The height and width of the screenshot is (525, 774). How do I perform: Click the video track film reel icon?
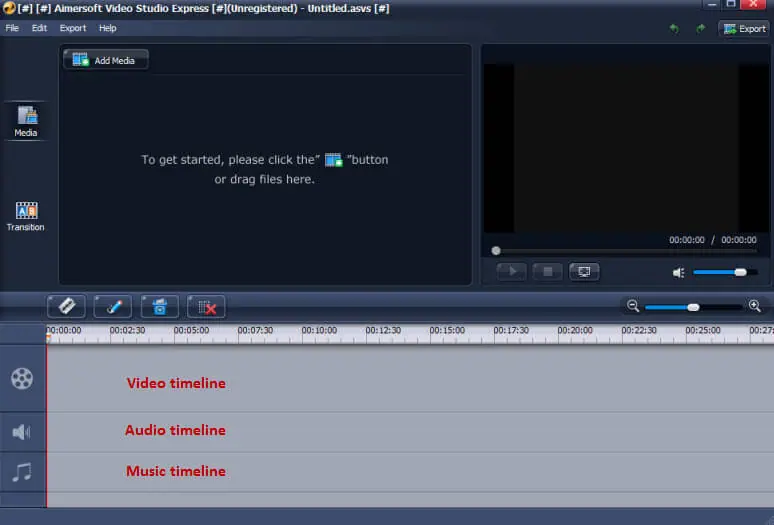[22, 378]
